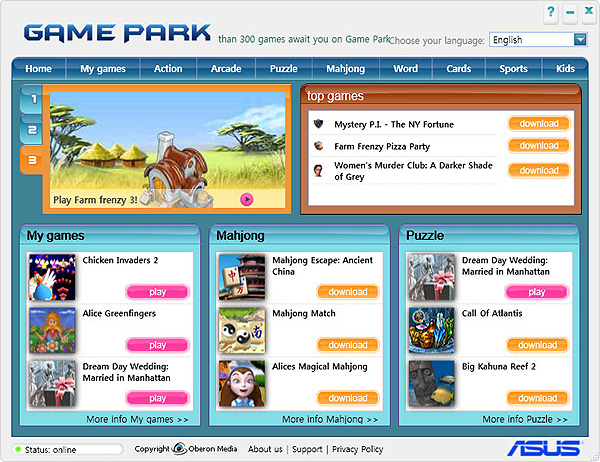
Task: Click 'Call Of Atlantis' game title
Action: (x=492, y=313)
